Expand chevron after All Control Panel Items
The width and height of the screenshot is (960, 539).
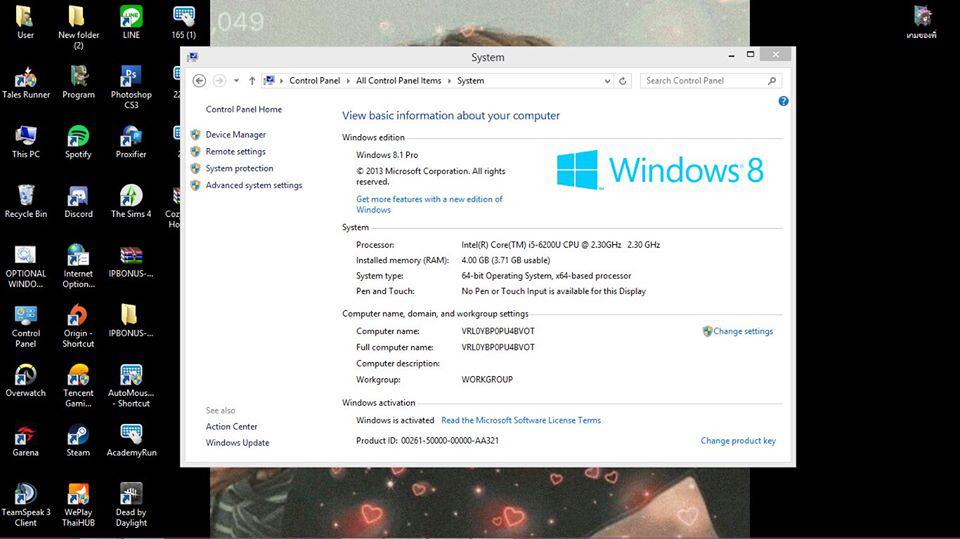point(449,81)
